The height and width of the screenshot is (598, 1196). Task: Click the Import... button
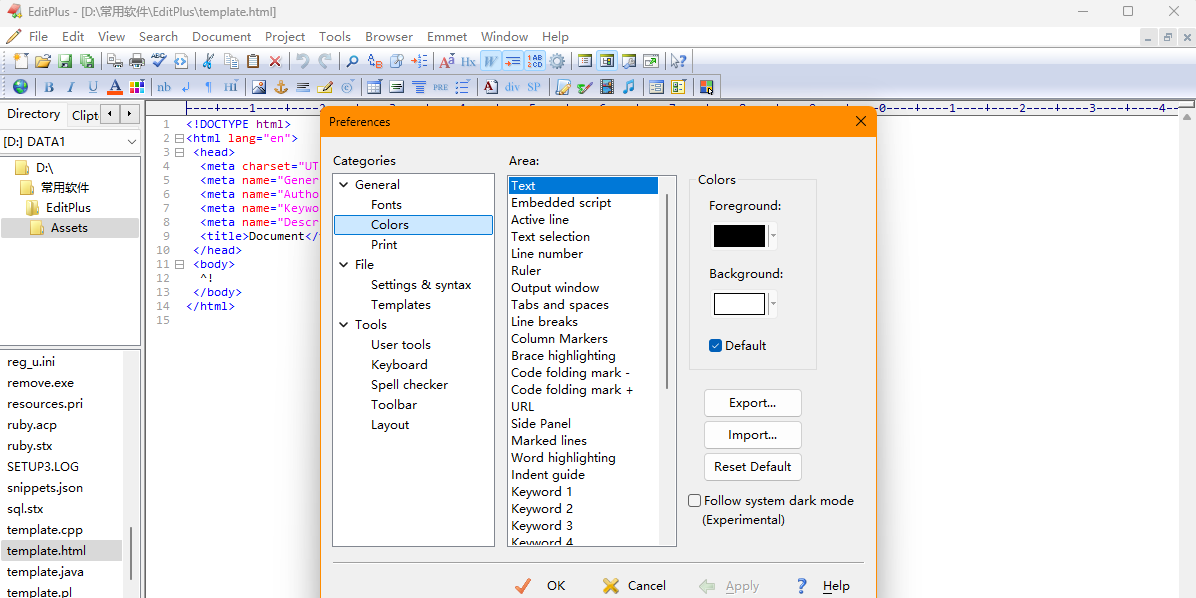point(753,435)
